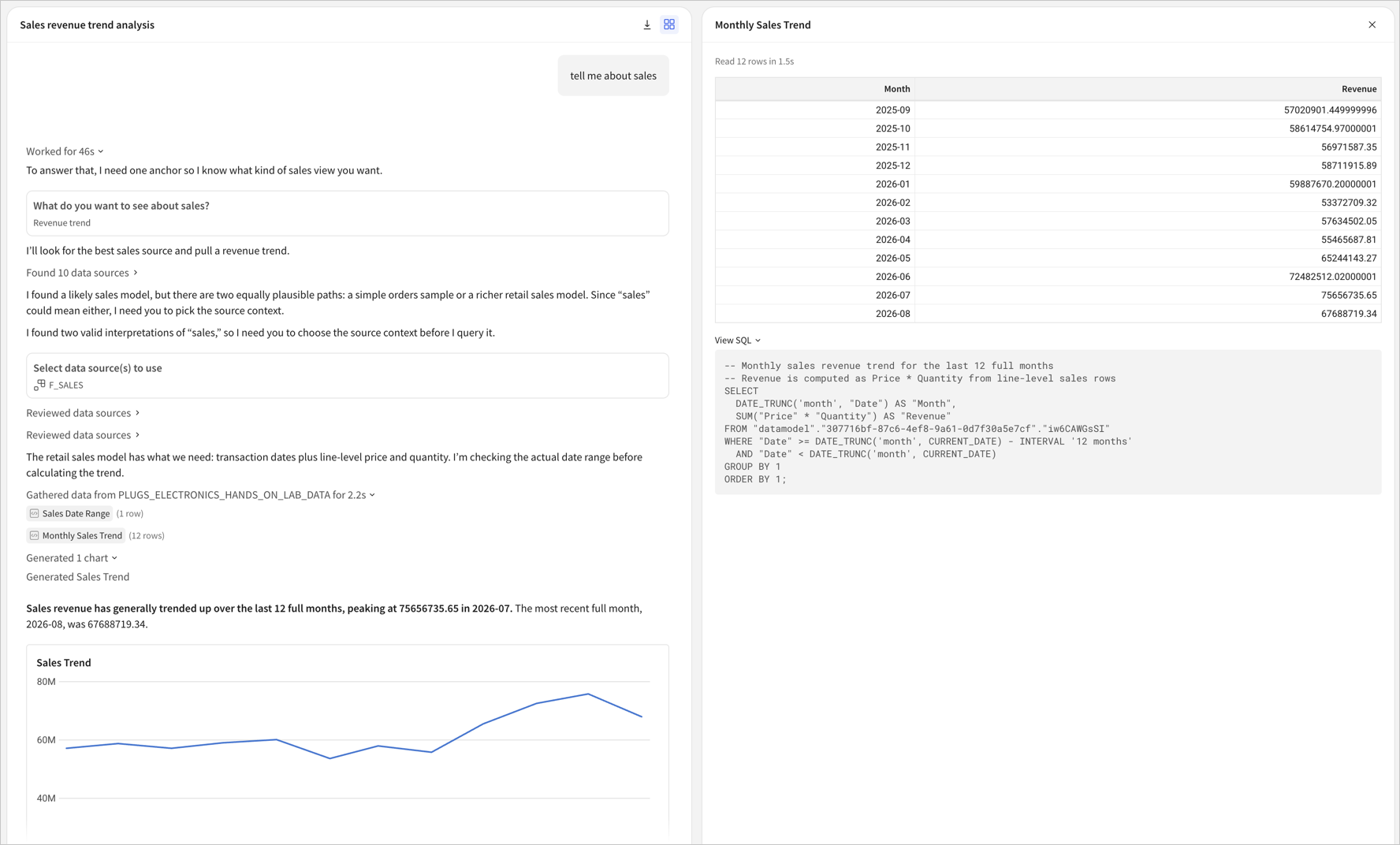Collapse the View SQL dropdown

click(738, 341)
